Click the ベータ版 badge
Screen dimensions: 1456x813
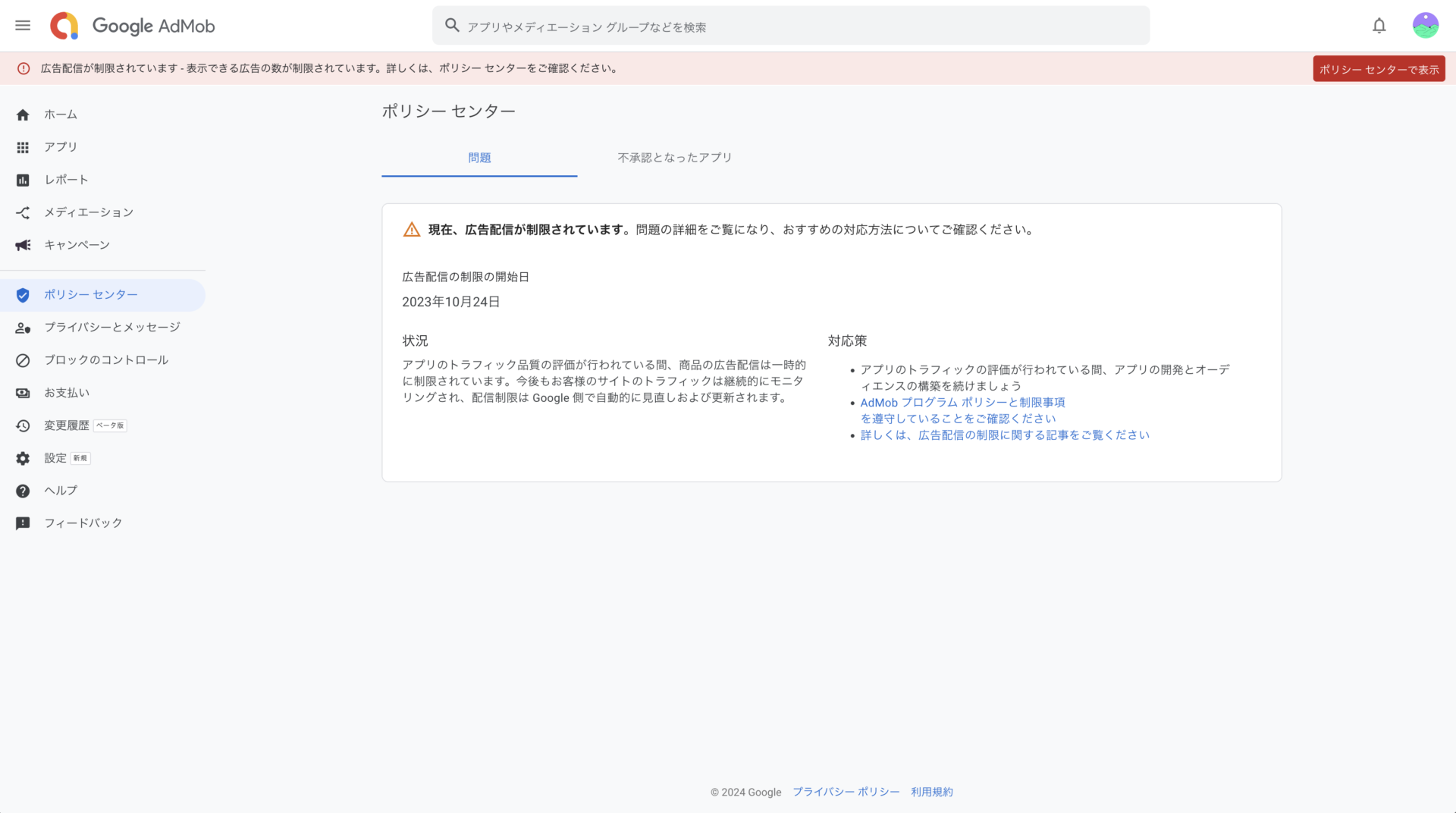[110, 425]
